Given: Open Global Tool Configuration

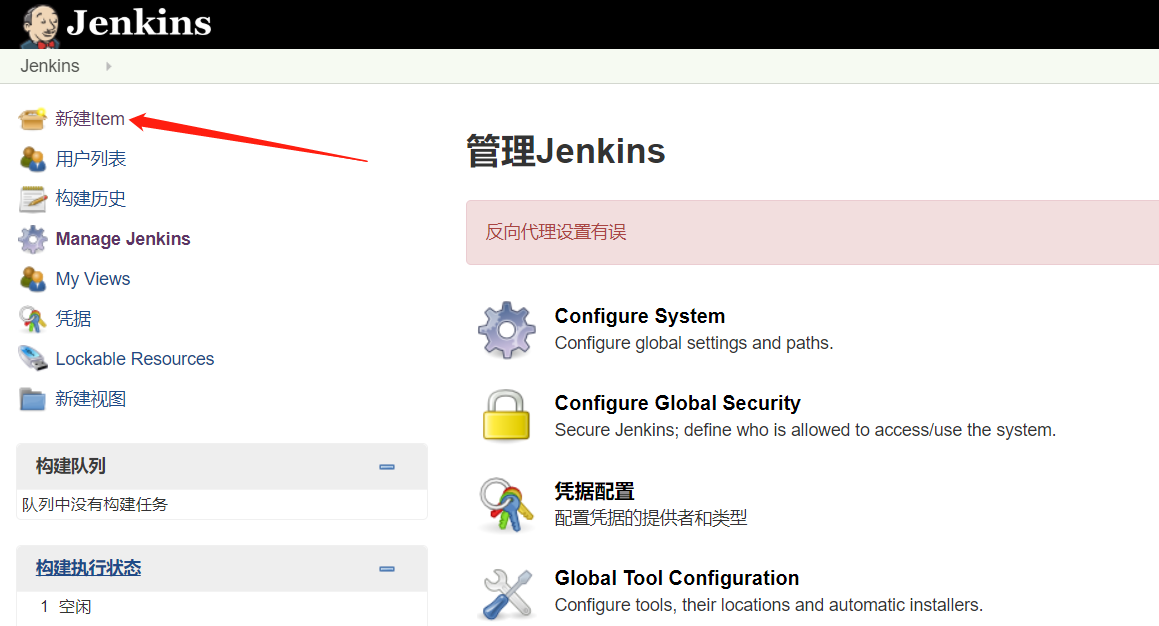Looking at the screenshot, I should 676,578.
